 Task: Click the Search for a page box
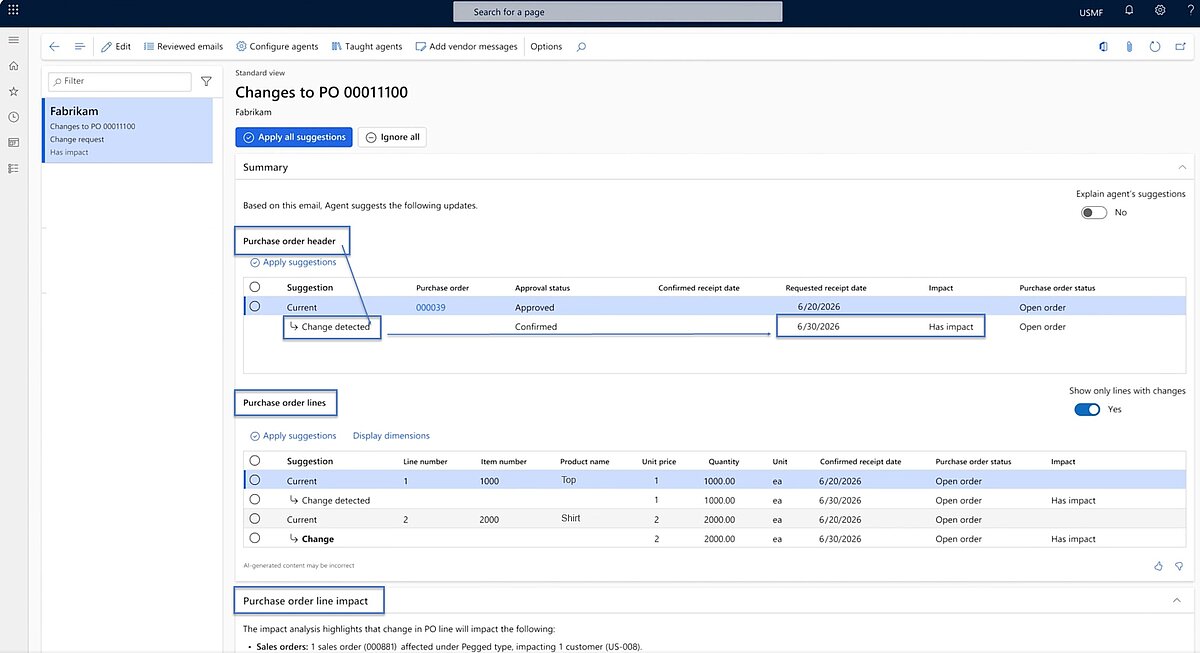[617, 12]
